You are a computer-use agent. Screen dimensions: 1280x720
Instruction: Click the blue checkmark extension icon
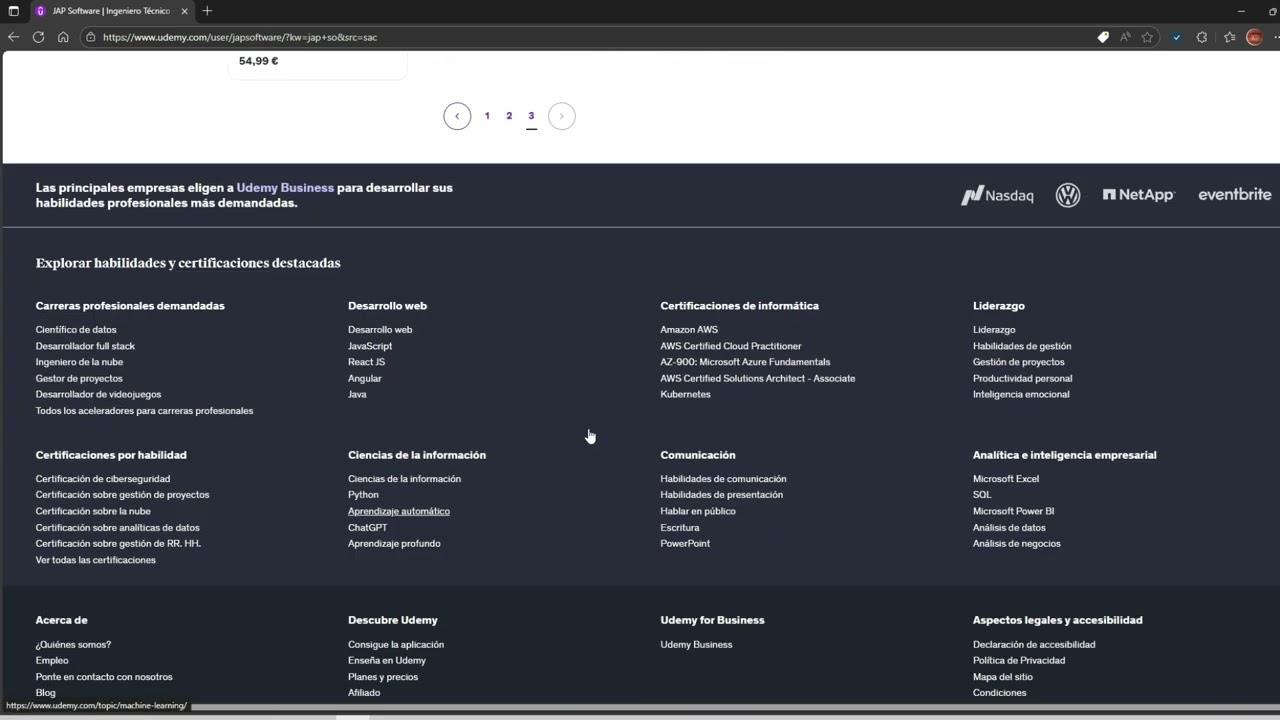pos(1176,37)
